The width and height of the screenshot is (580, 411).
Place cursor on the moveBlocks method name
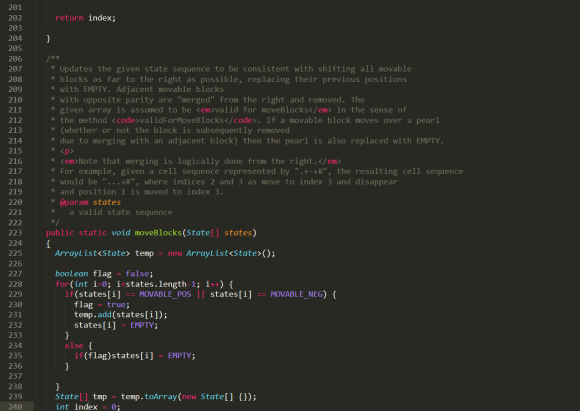[x=158, y=233]
